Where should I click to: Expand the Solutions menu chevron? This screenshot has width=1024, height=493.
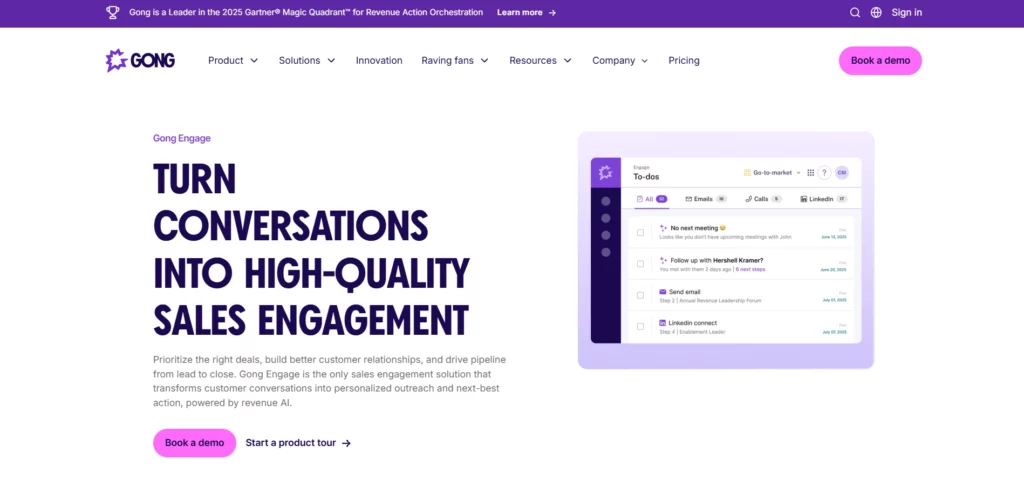331,61
